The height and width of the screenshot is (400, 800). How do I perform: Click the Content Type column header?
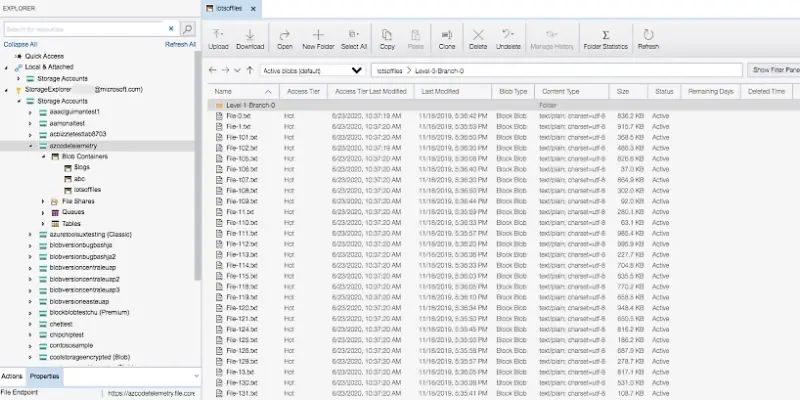tap(571, 91)
